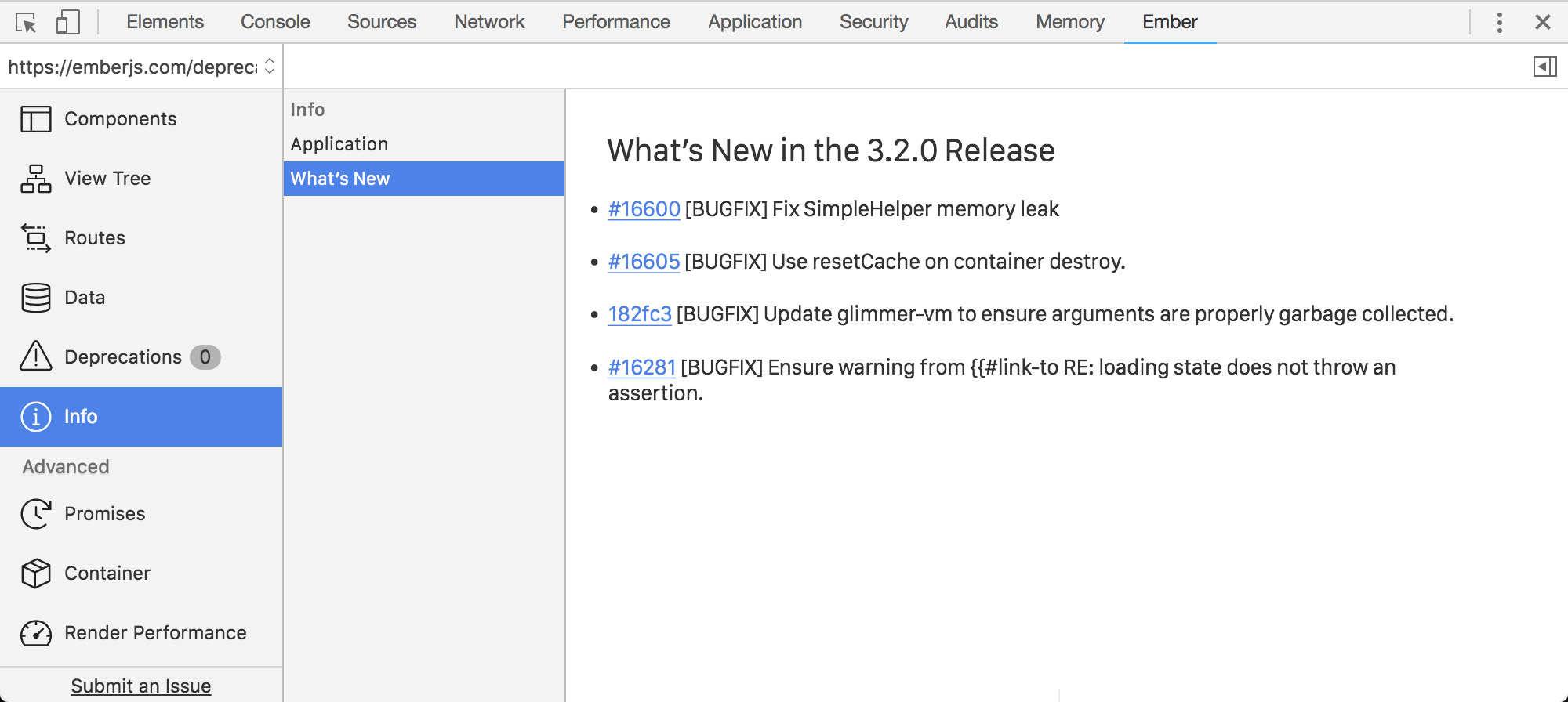Click the Promises clock icon
The height and width of the screenshot is (702, 1568).
click(x=36, y=514)
